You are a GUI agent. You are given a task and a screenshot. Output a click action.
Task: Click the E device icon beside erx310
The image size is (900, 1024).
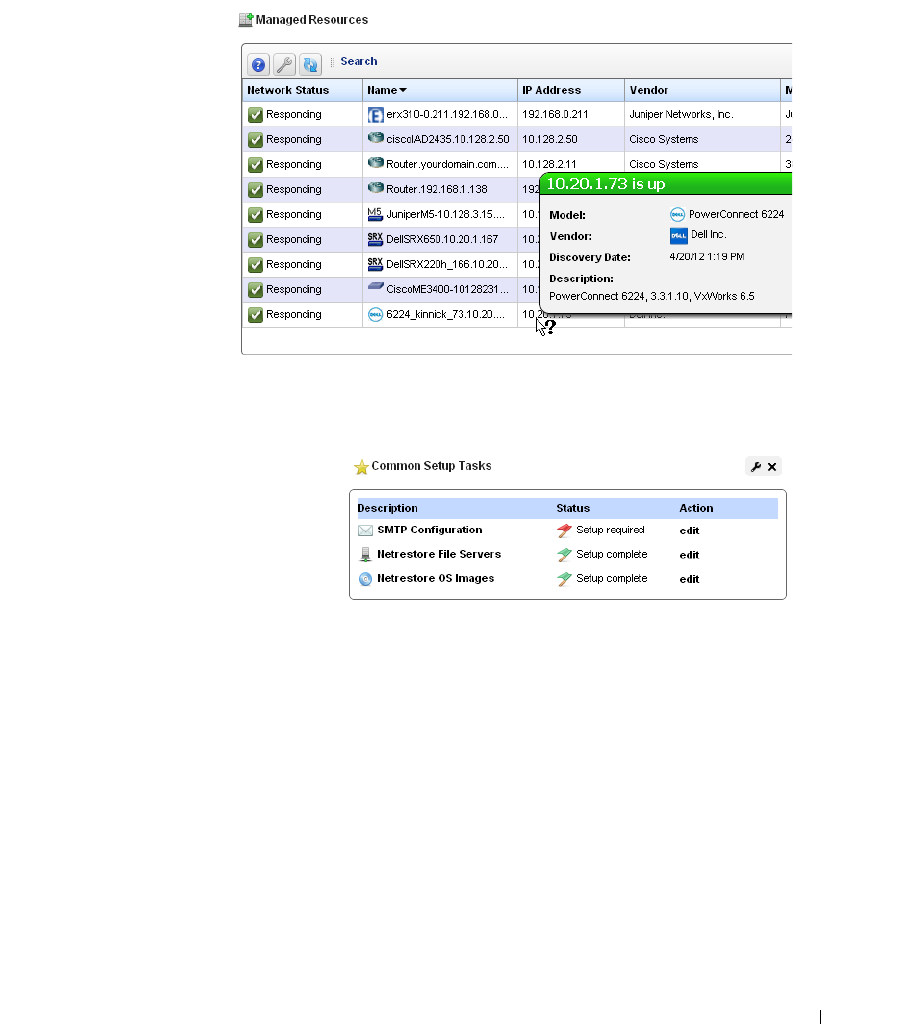[x=376, y=116]
